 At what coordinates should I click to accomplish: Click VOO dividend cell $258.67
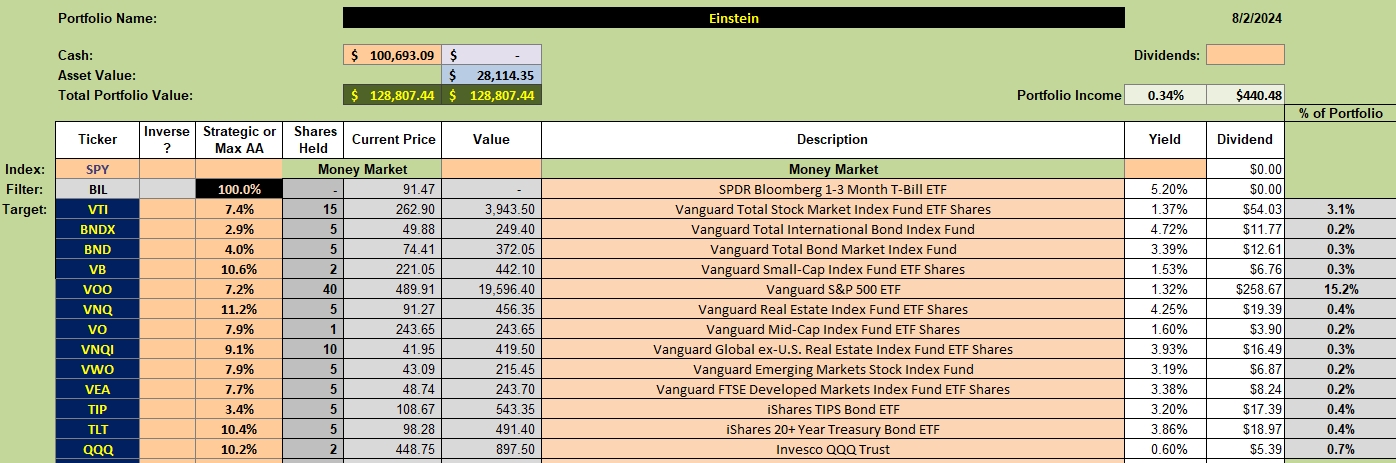click(1245, 289)
